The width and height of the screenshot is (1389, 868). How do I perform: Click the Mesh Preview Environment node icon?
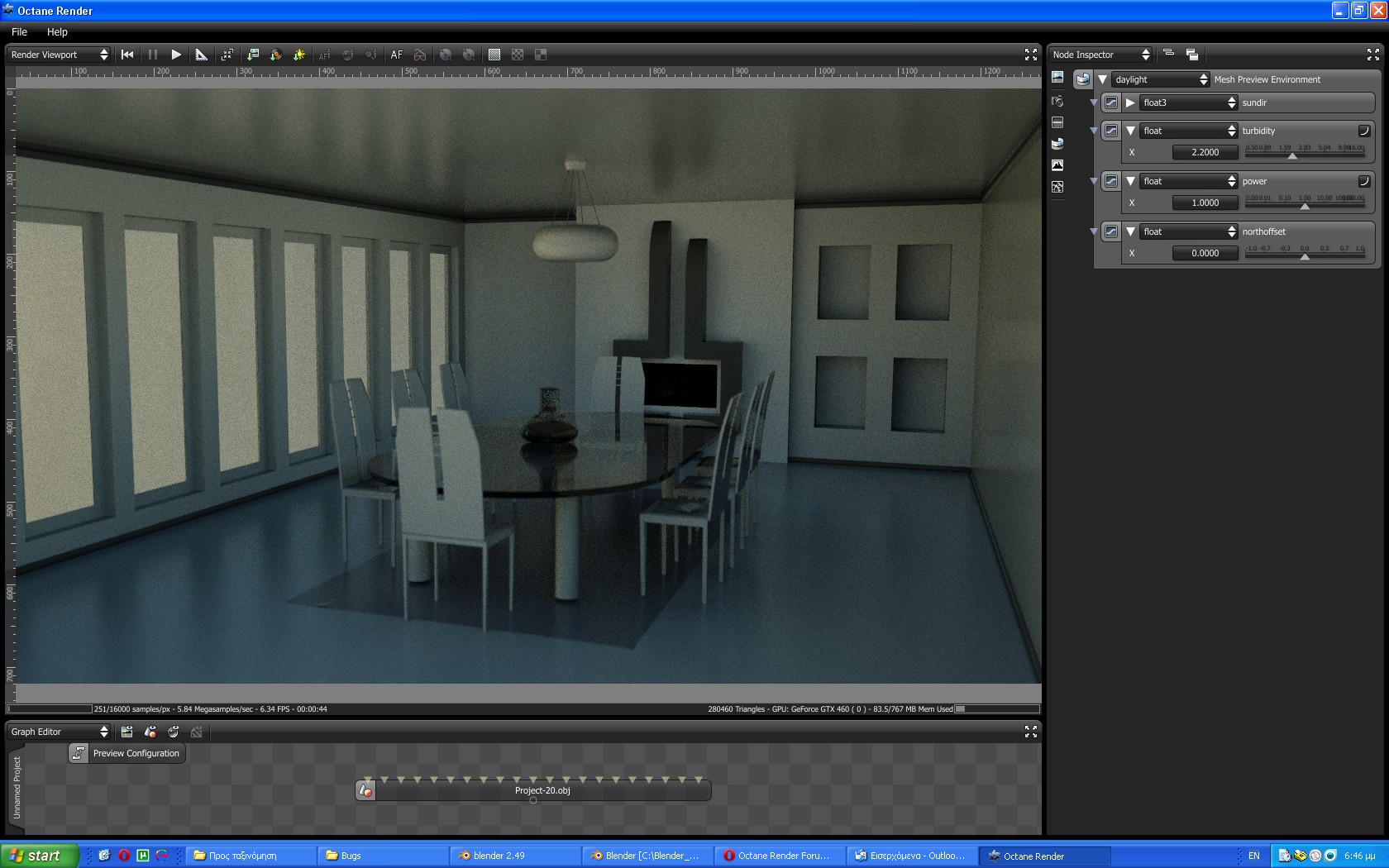[x=1083, y=79]
